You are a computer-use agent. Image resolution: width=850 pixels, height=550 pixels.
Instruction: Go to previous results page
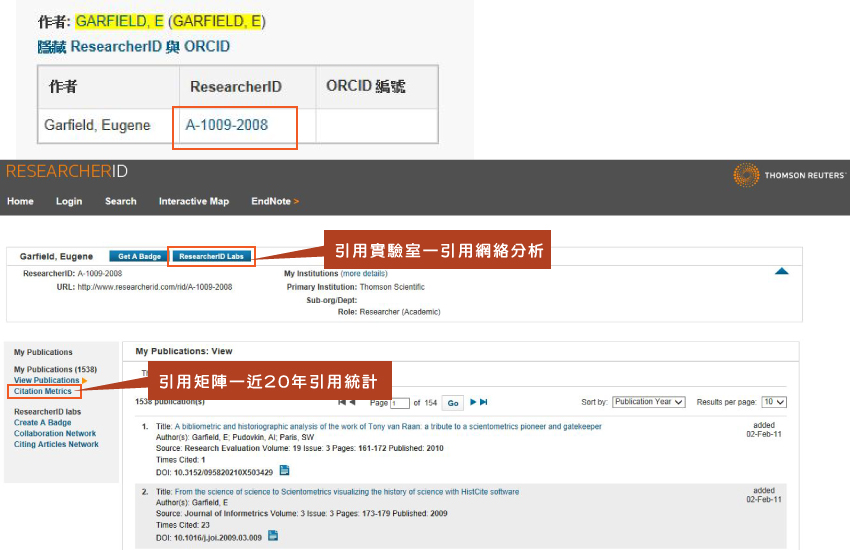tap(352, 402)
